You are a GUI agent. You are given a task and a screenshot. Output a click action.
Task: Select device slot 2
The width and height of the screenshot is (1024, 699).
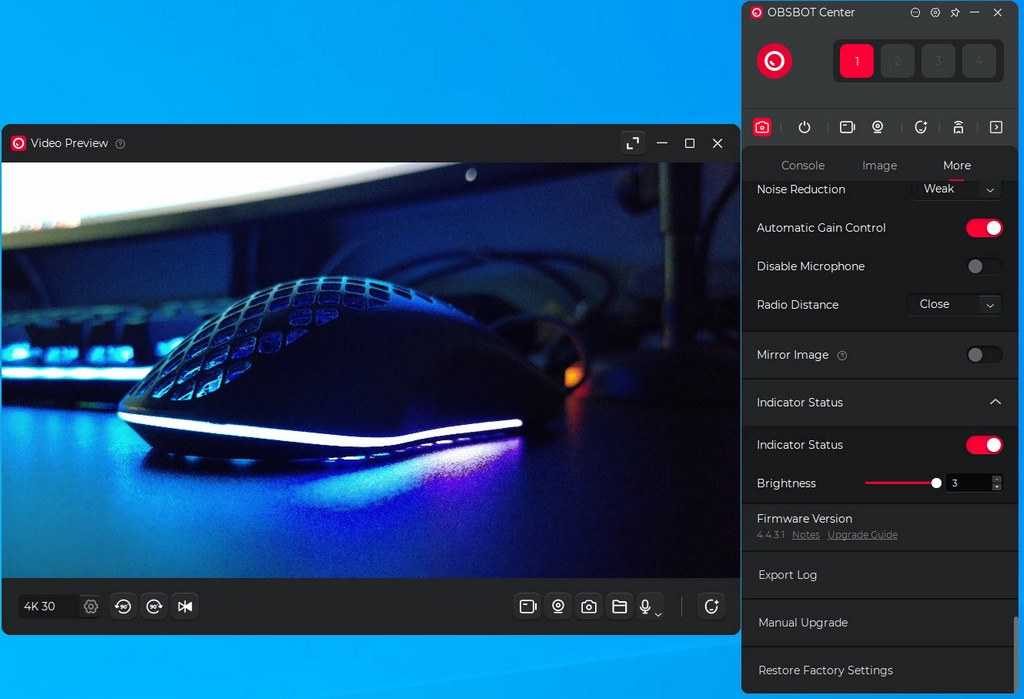[x=897, y=61]
